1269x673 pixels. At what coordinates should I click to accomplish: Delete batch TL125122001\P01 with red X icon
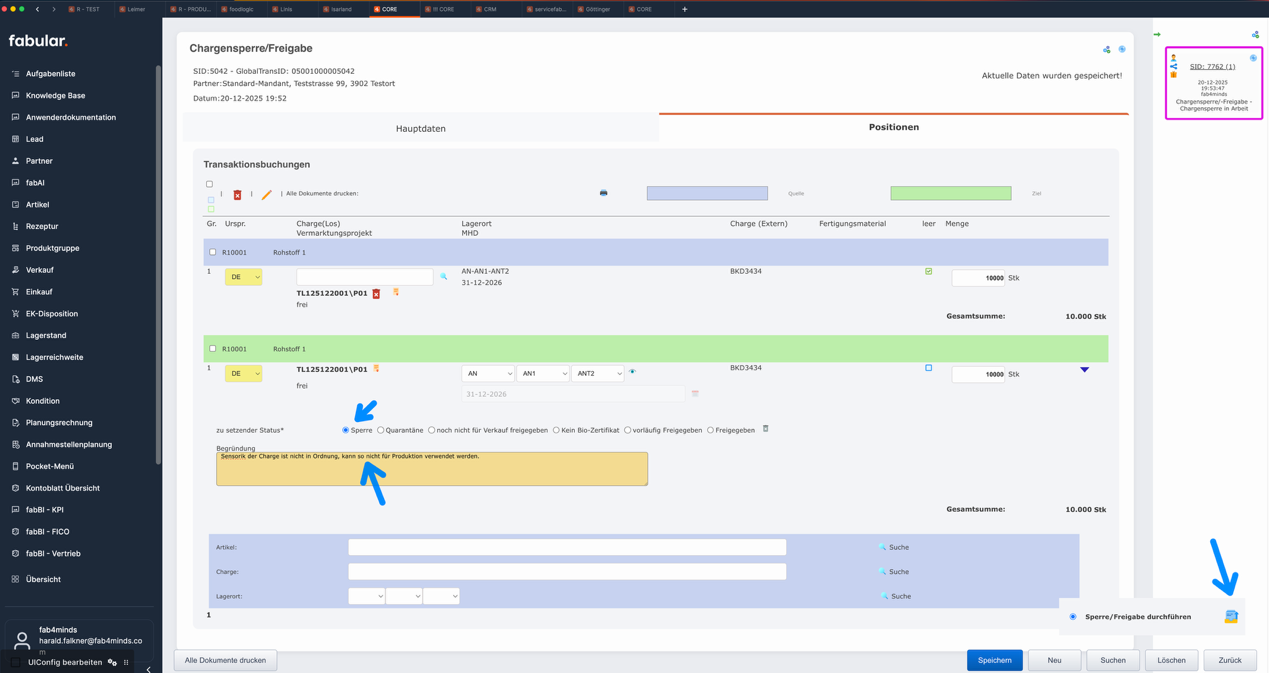[x=376, y=294]
